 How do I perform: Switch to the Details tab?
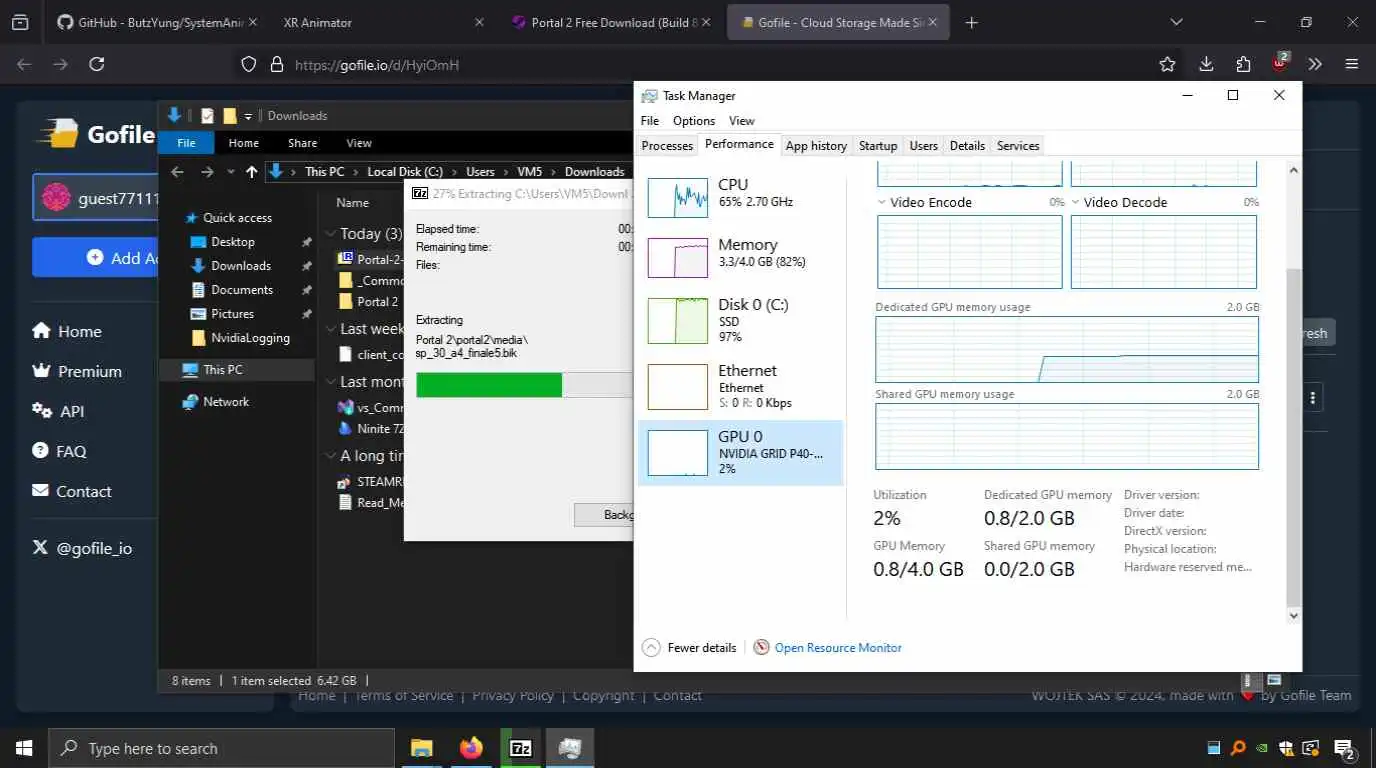tap(967, 146)
